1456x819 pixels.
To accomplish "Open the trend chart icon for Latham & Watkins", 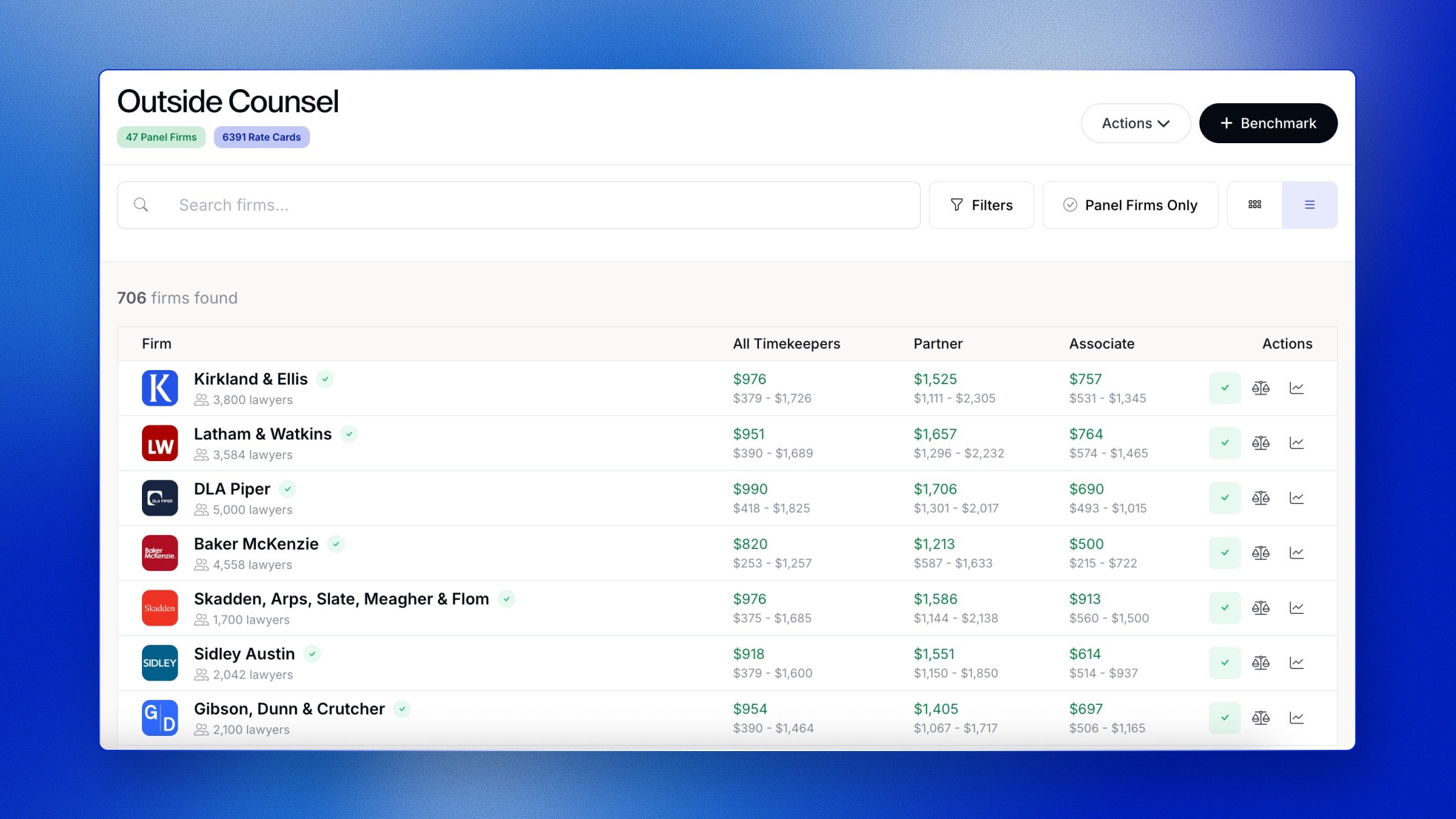I will 1296,443.
